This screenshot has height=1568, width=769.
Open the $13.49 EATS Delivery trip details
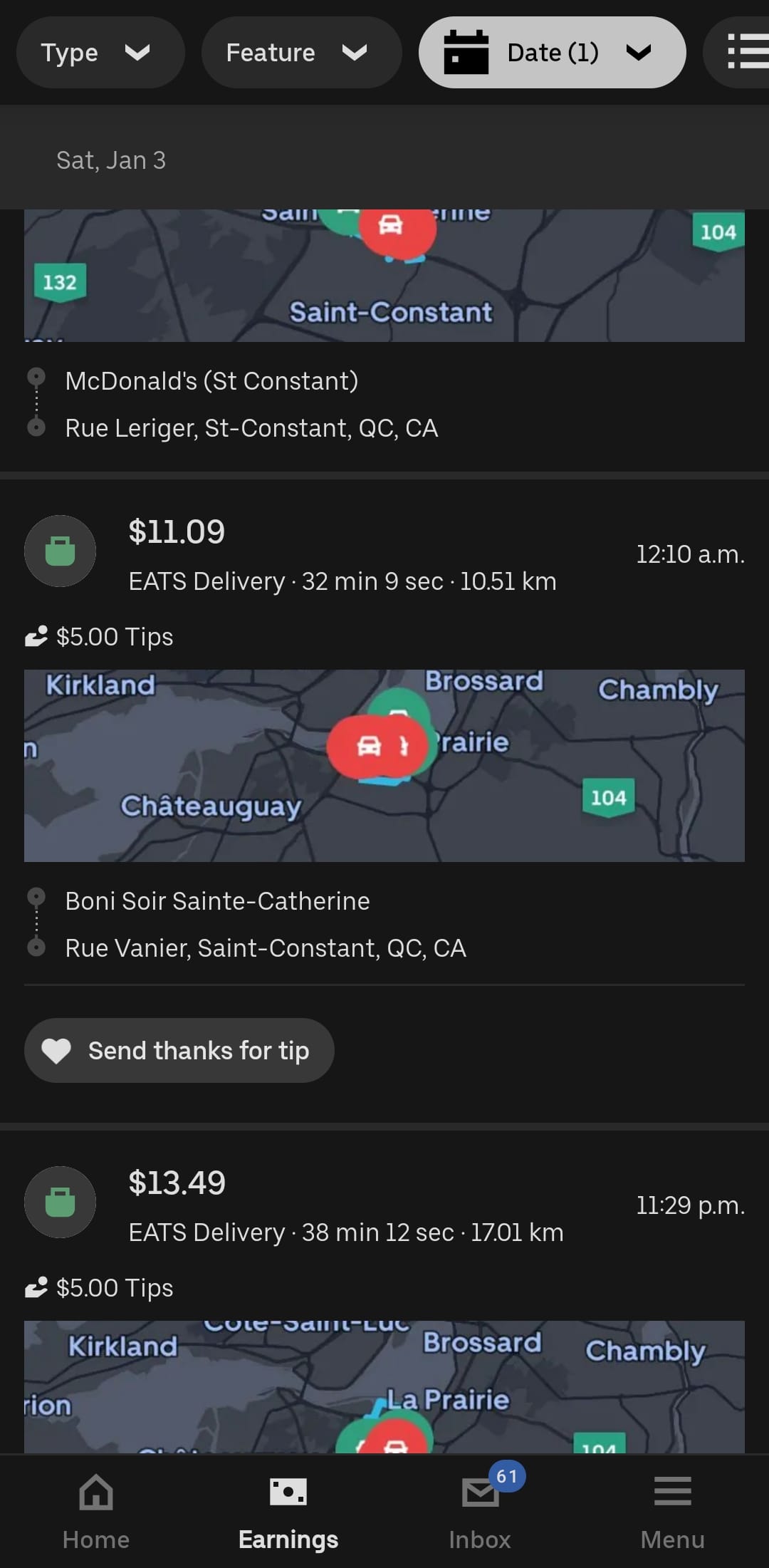(x=345, y=1207)
